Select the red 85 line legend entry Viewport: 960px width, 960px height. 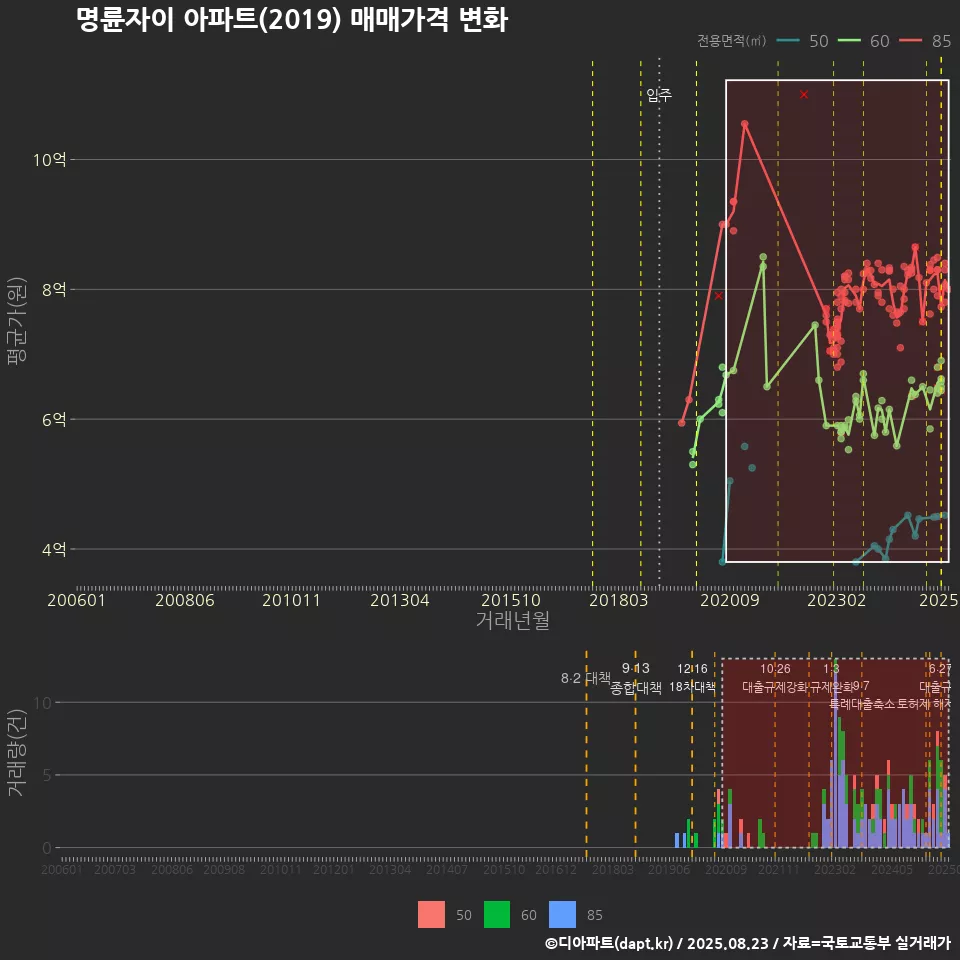(x=925, y=41)
